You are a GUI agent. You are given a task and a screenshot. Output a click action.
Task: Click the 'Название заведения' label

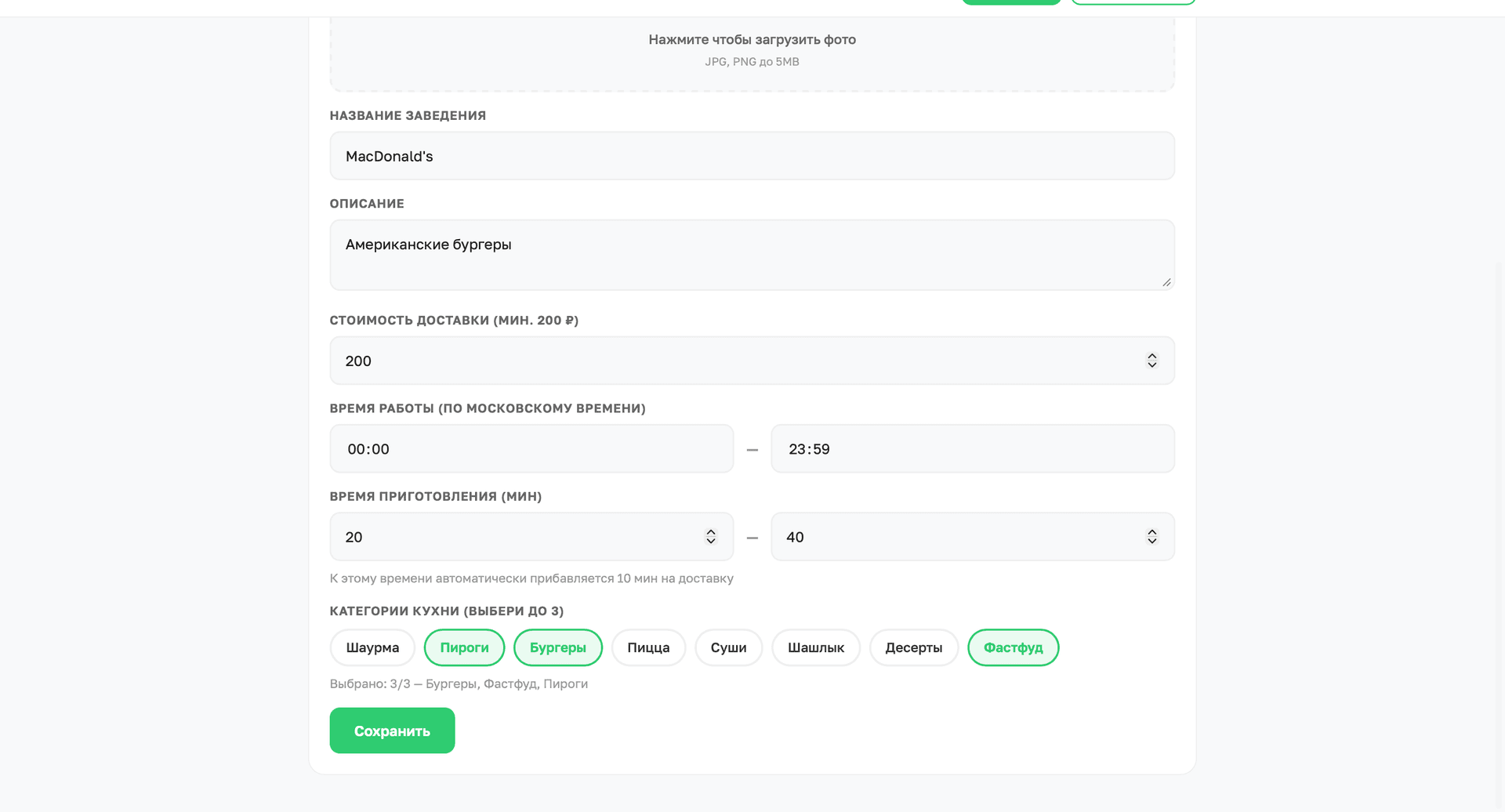(408, 116)
